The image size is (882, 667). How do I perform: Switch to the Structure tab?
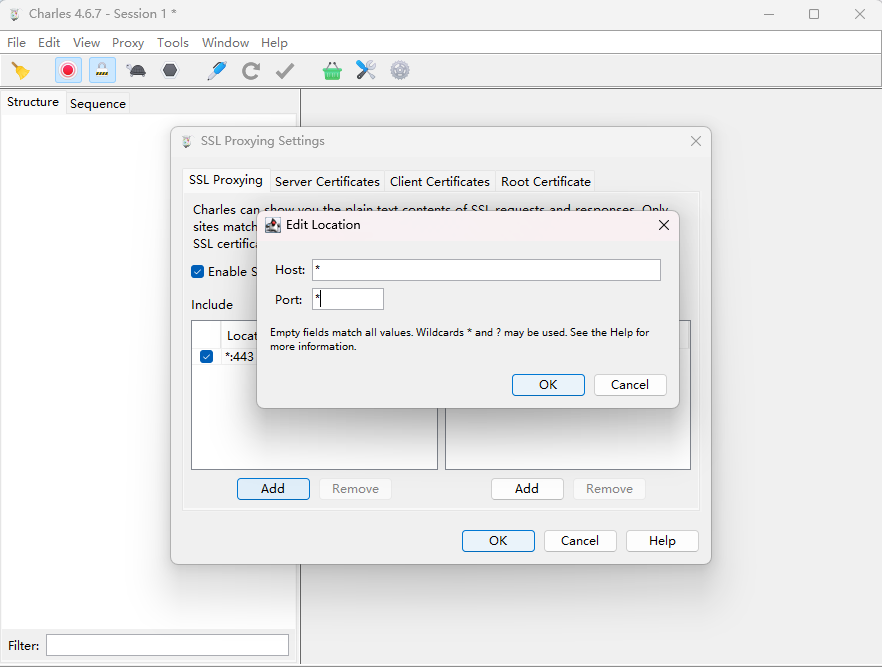[x=33, y=102]
